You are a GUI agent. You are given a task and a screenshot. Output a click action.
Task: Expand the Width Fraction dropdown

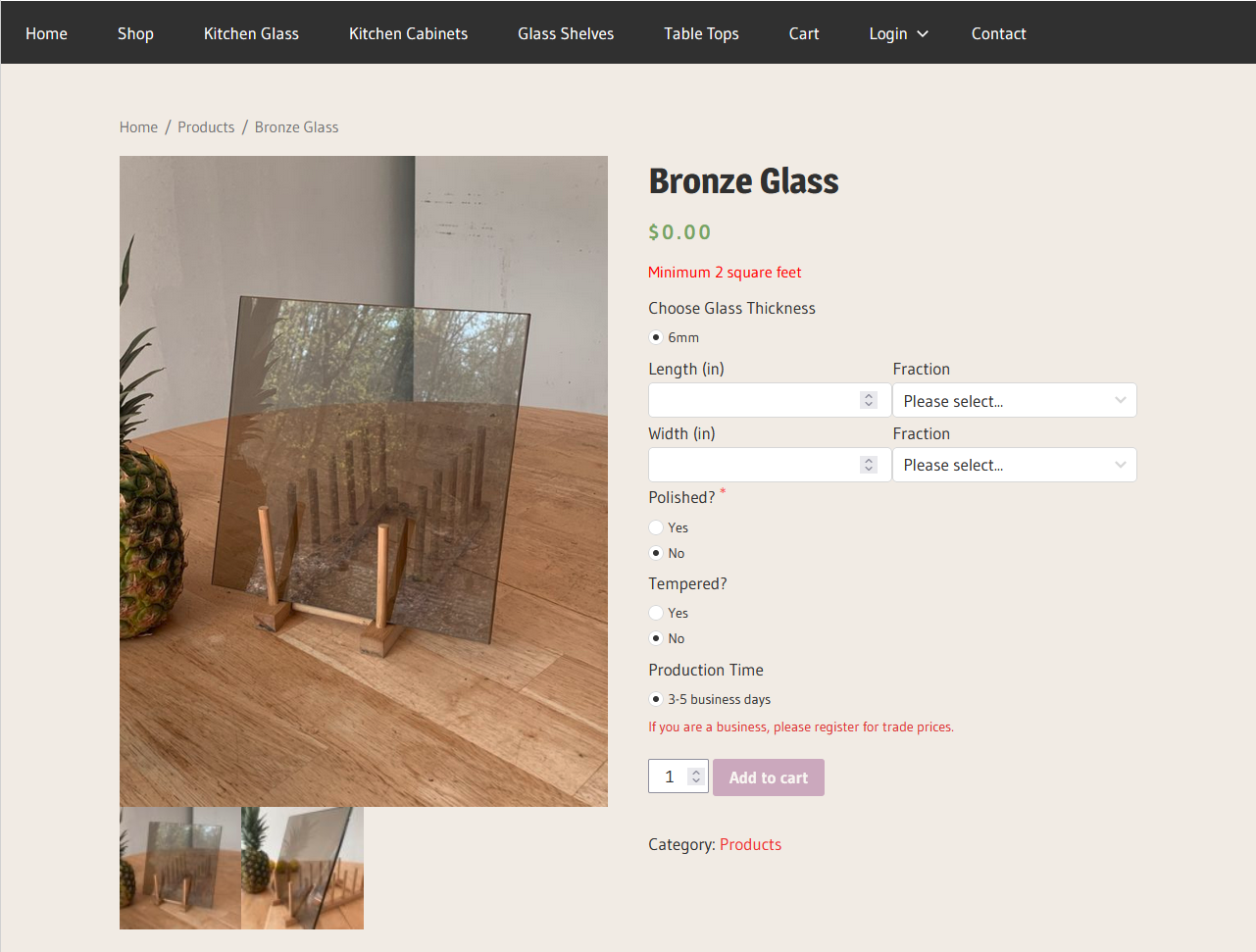[1014, 465]
